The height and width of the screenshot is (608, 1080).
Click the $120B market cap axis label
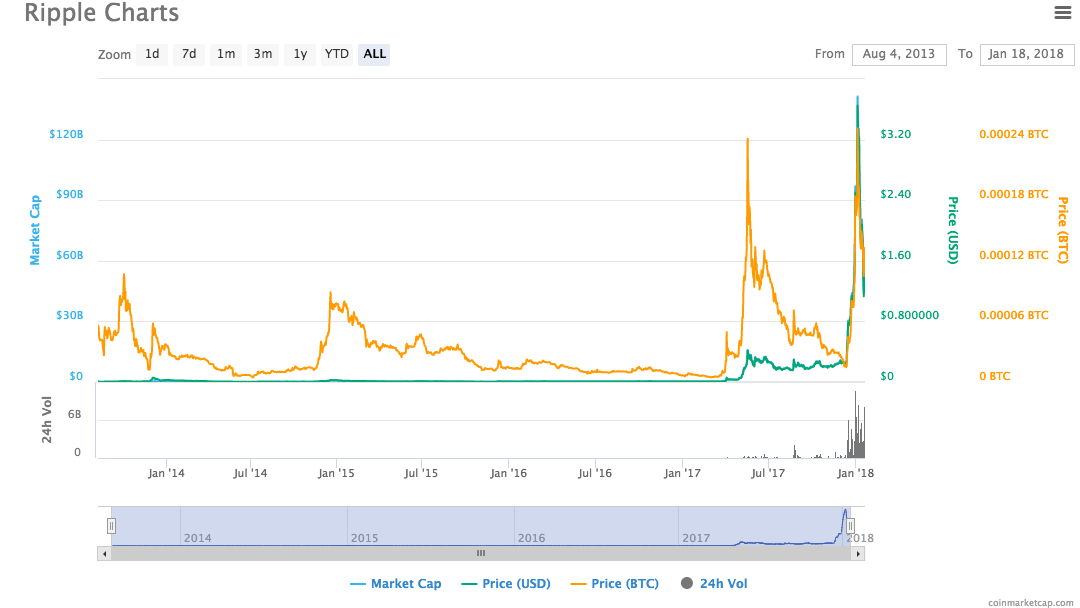[x=66, y=134]
